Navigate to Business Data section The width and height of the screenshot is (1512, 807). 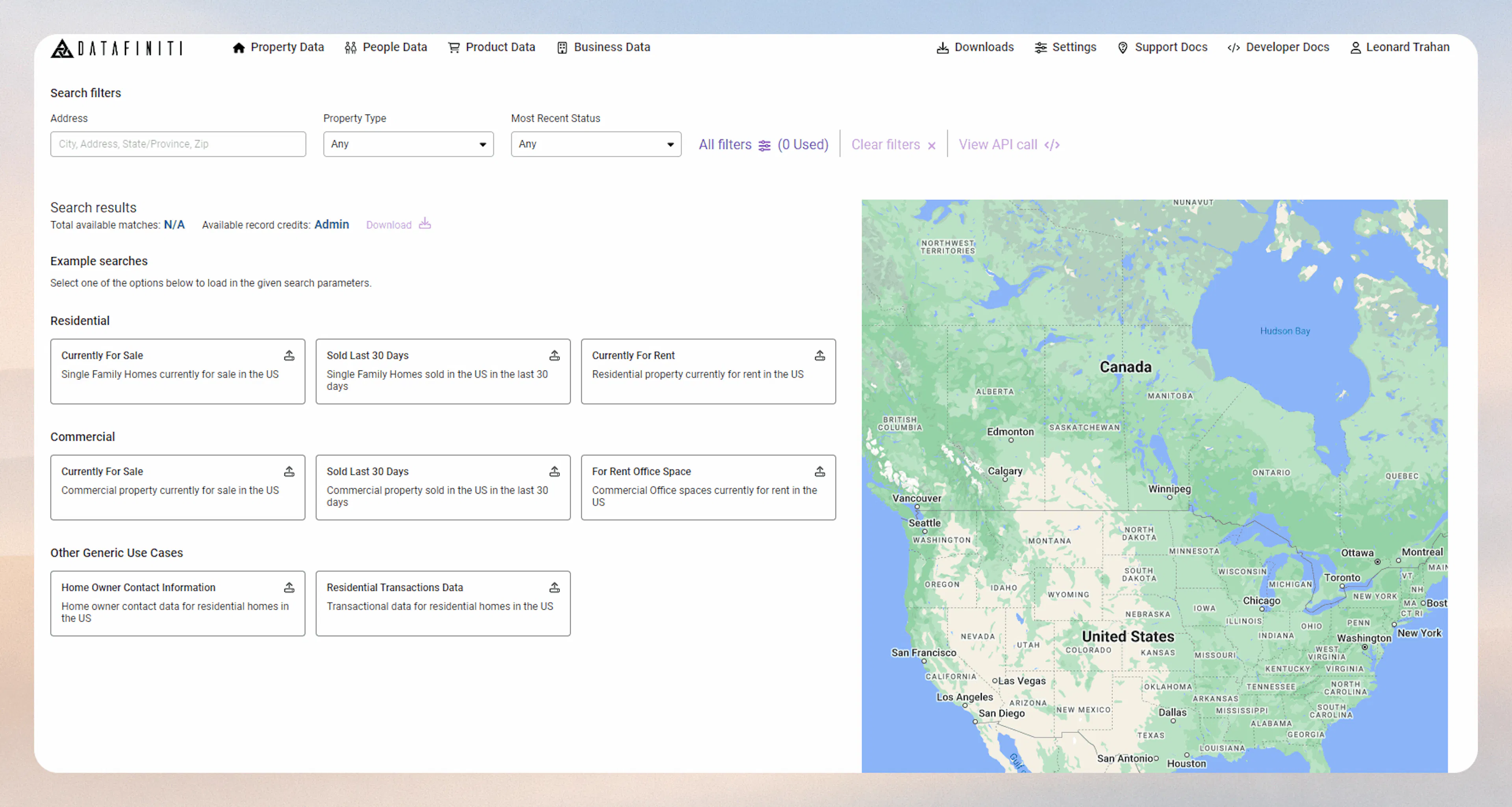[603, 48]
